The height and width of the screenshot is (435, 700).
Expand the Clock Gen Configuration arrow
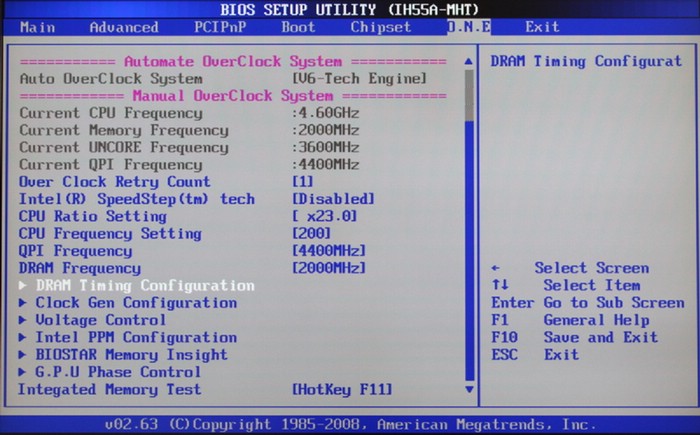22,303
